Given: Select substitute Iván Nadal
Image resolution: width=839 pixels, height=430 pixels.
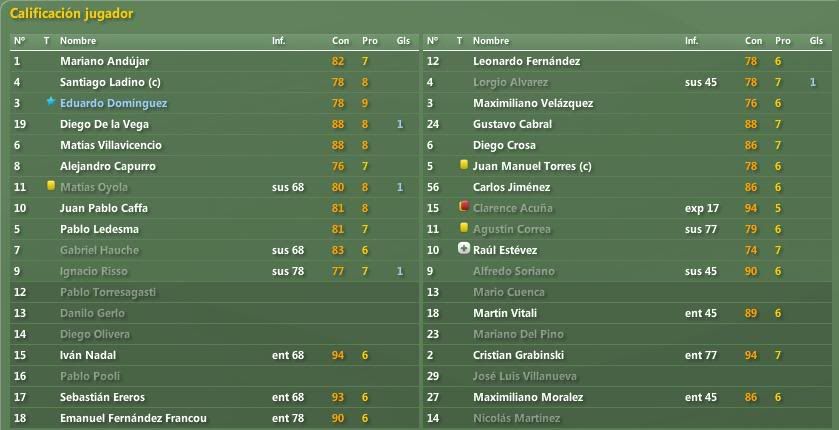Looking at the screenshot, I should pyautogui.click(x=88, y=355).
